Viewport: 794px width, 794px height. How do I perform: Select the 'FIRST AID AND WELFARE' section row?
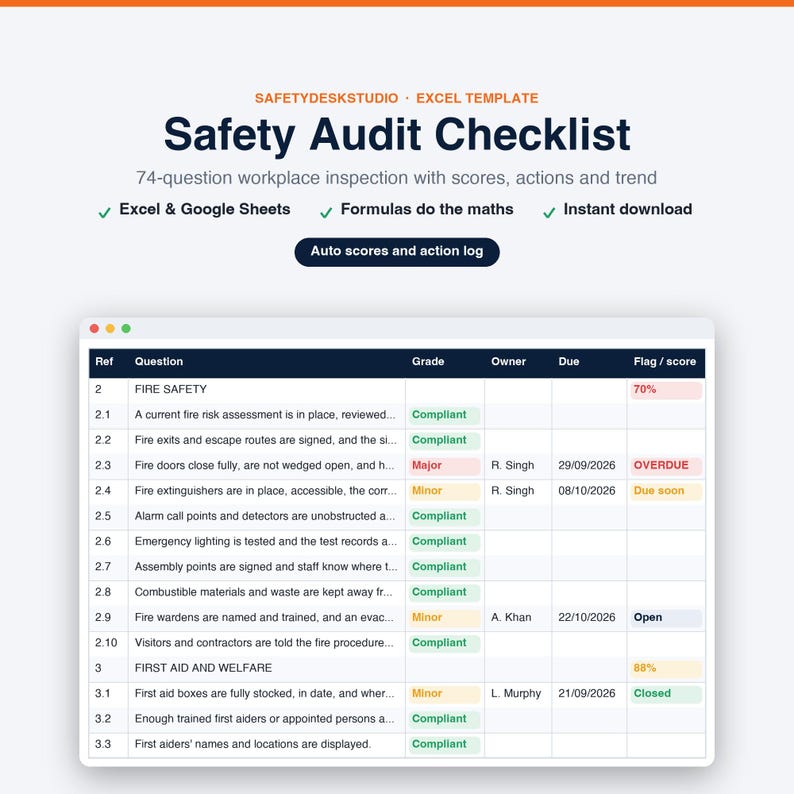coord(397,668)
